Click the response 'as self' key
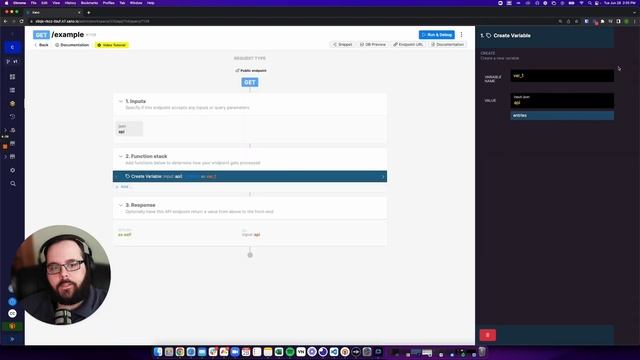 tap(125, 235)
